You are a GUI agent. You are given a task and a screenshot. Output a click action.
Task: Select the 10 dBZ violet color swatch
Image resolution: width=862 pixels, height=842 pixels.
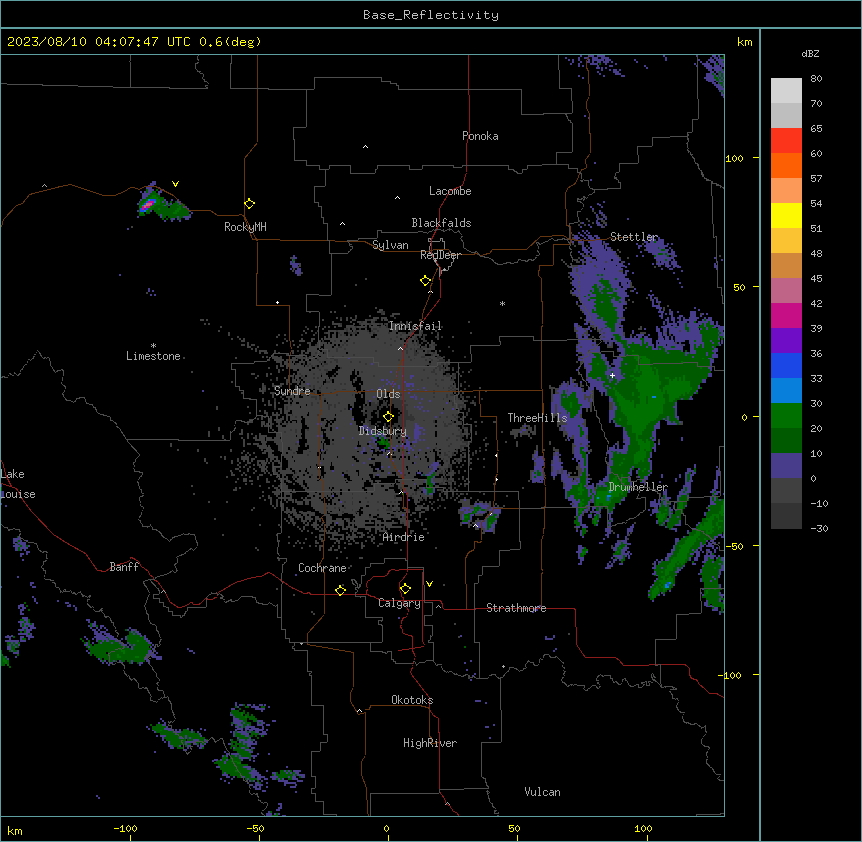[786, 466]
